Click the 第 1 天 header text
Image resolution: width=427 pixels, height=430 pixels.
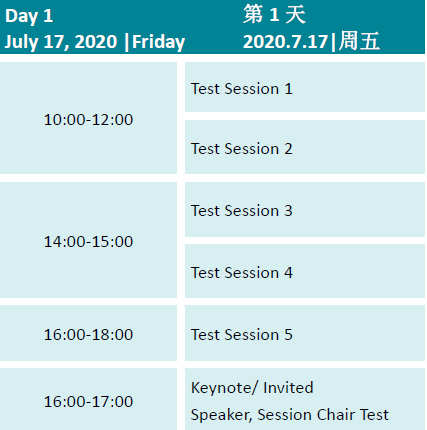coord(274,15)
